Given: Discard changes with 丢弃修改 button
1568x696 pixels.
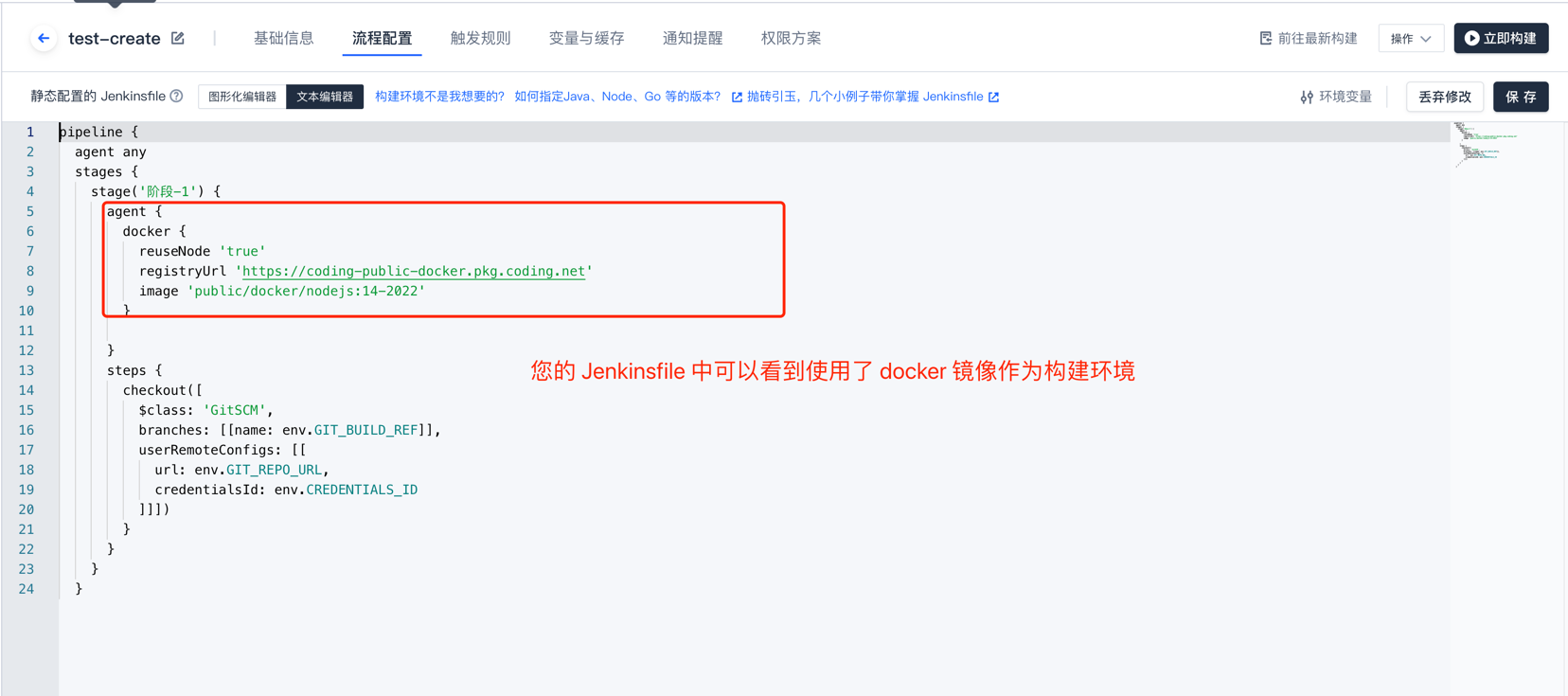Looking at the screenshot, I should tap(1444, 97).
